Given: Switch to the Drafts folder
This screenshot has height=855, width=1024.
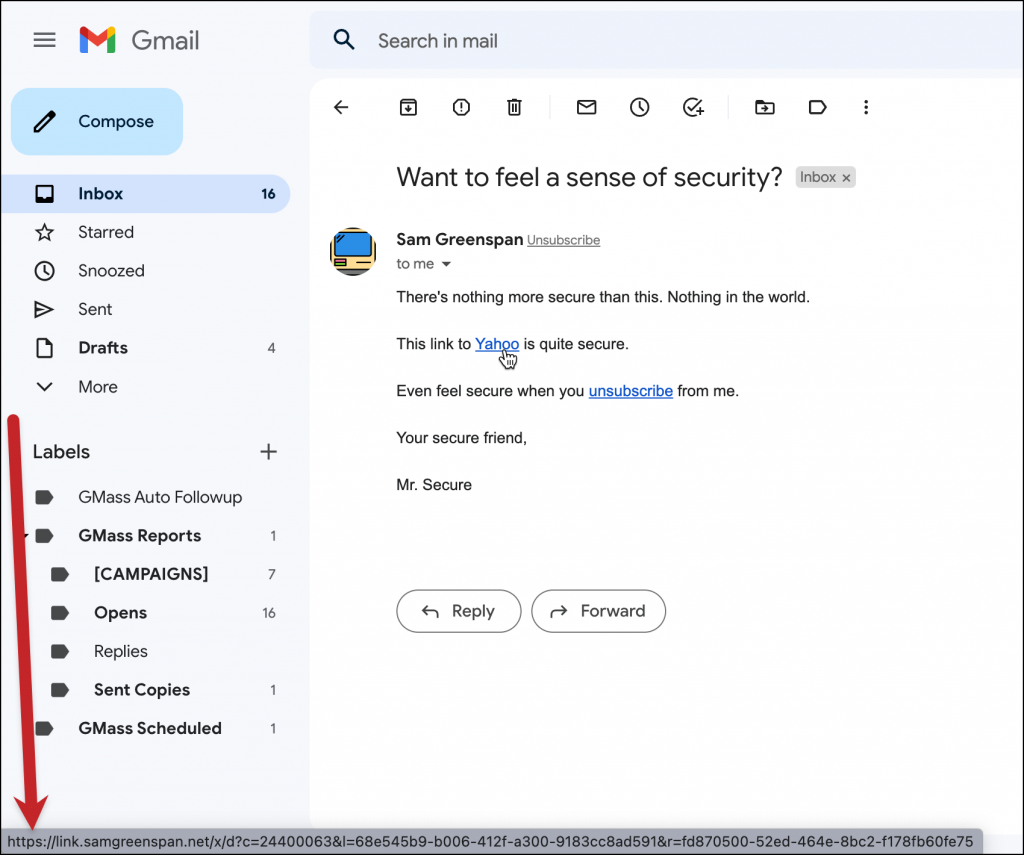Looking at the screenshot, I should pos(103,348).
